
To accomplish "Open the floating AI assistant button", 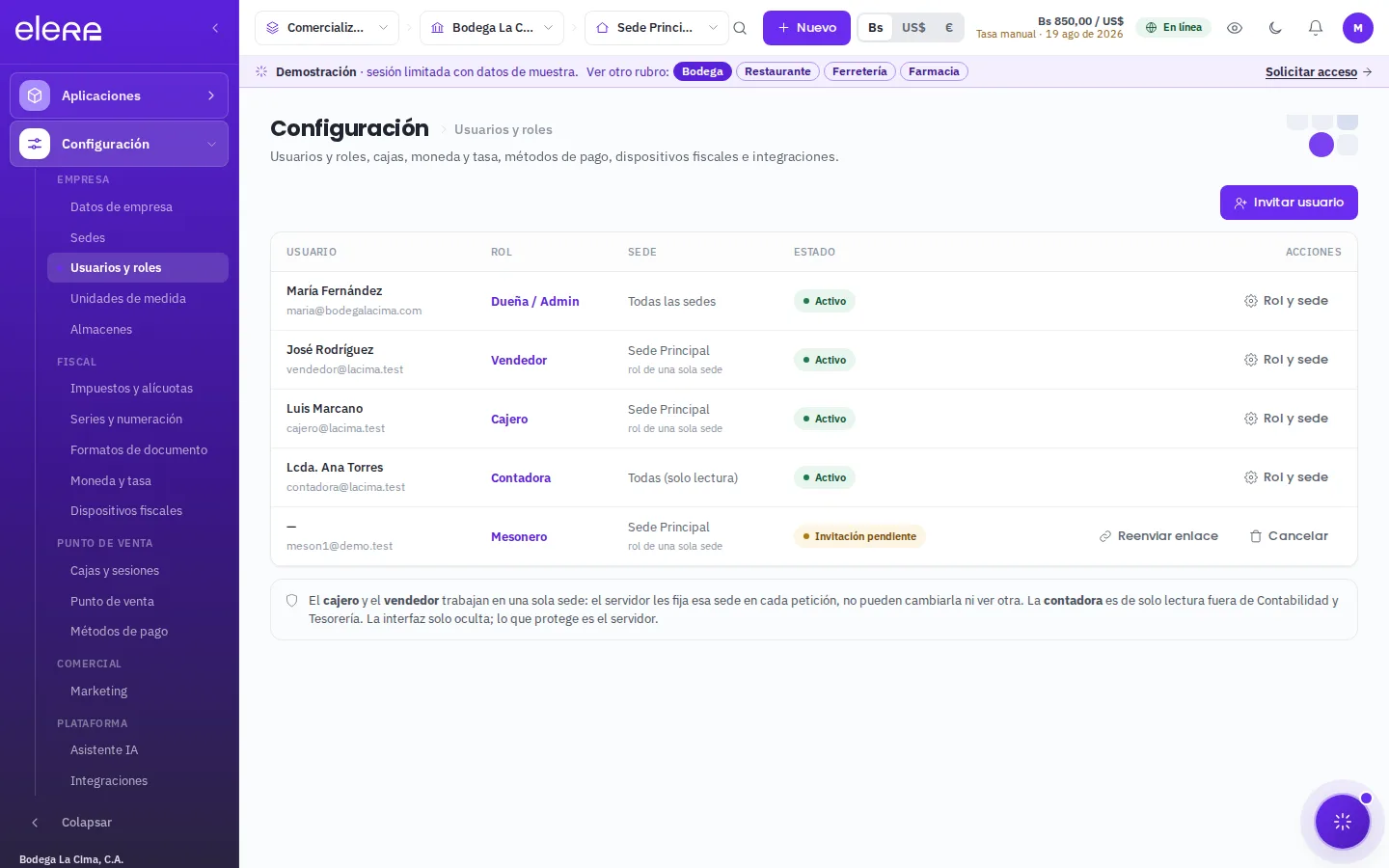I will coord(1343,822).
